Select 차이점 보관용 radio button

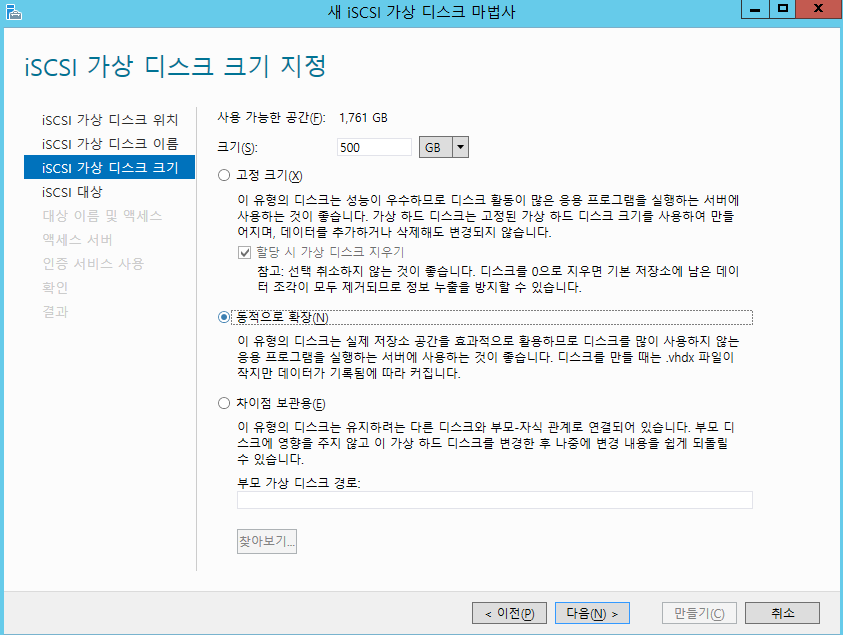(x=224, y=404)
